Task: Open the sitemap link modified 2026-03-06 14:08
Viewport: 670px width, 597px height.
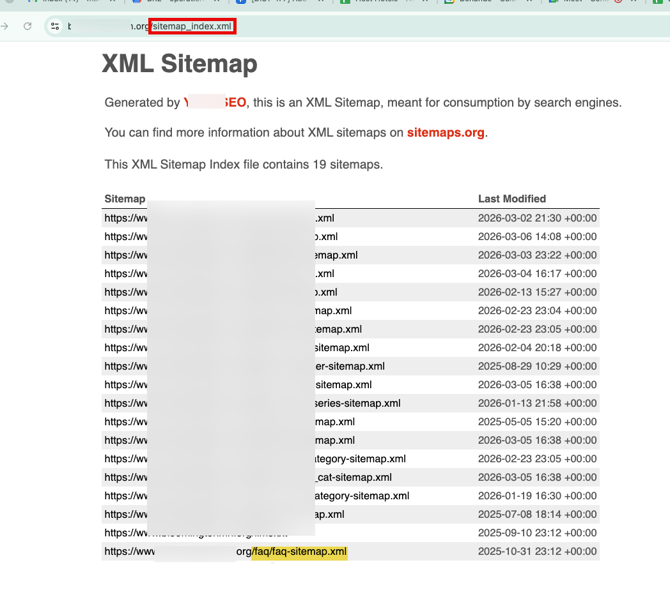Action: (220, 237)
